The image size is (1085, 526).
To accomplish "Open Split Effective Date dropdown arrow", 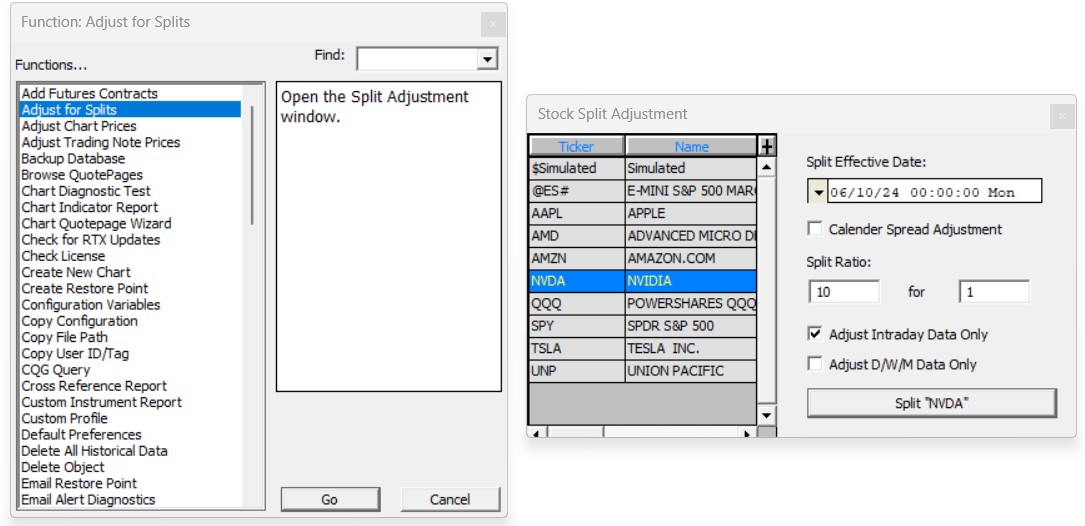I will pyautogui.click(x=817, y=192).
